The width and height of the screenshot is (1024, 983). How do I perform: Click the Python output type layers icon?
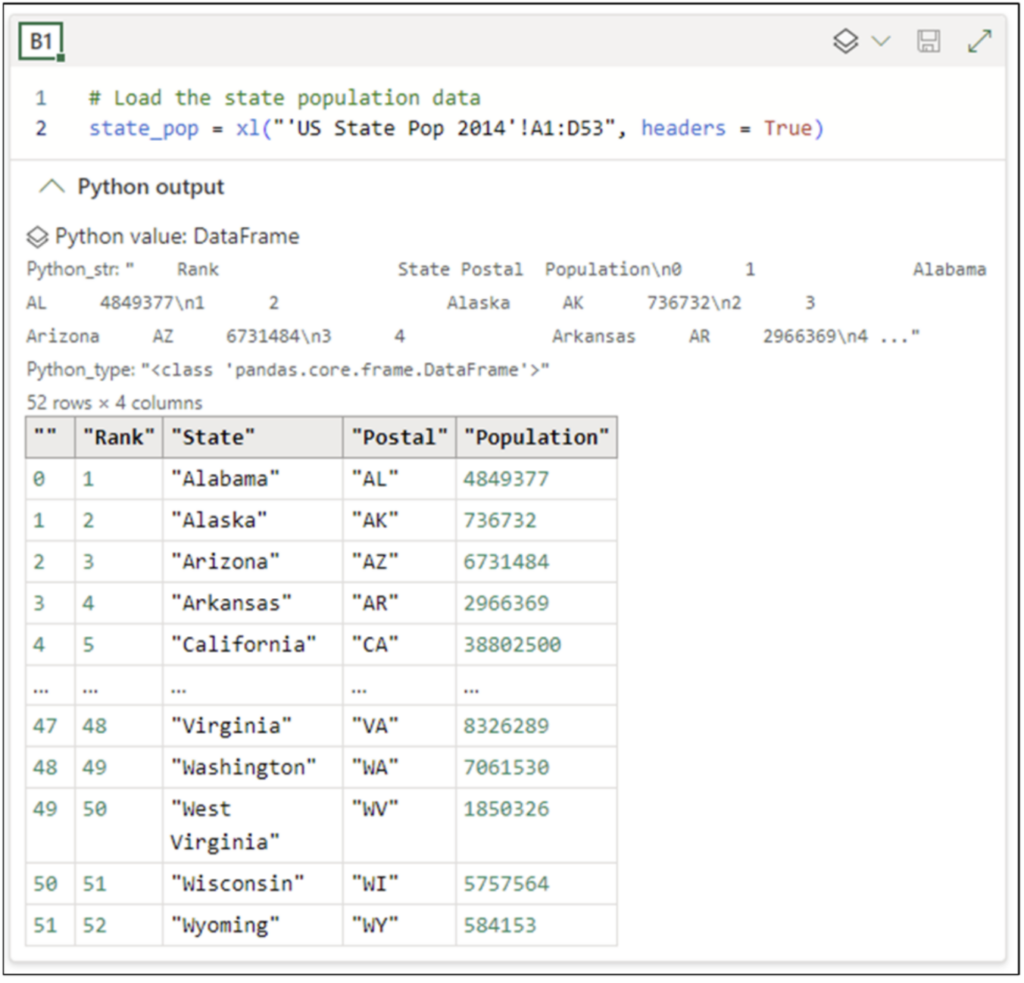click(x=846, y=42)
